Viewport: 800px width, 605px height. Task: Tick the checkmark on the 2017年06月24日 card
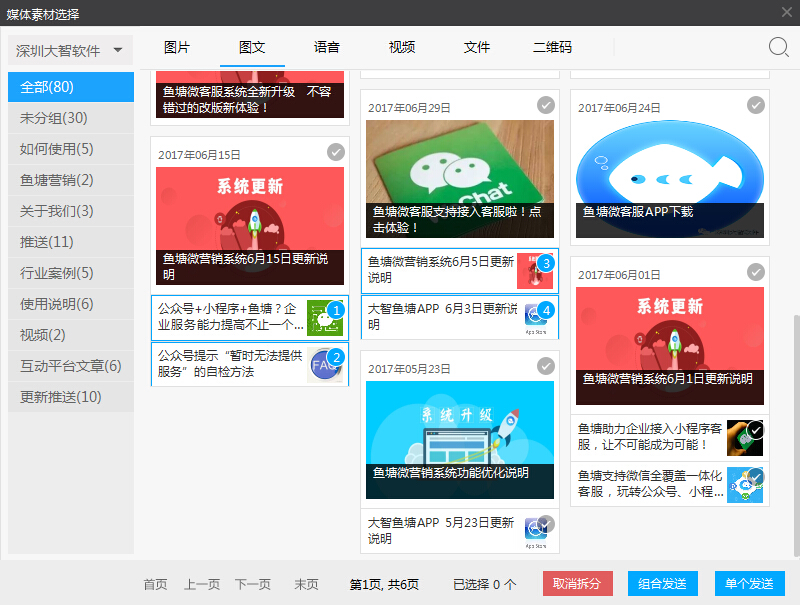click(756, 105)
